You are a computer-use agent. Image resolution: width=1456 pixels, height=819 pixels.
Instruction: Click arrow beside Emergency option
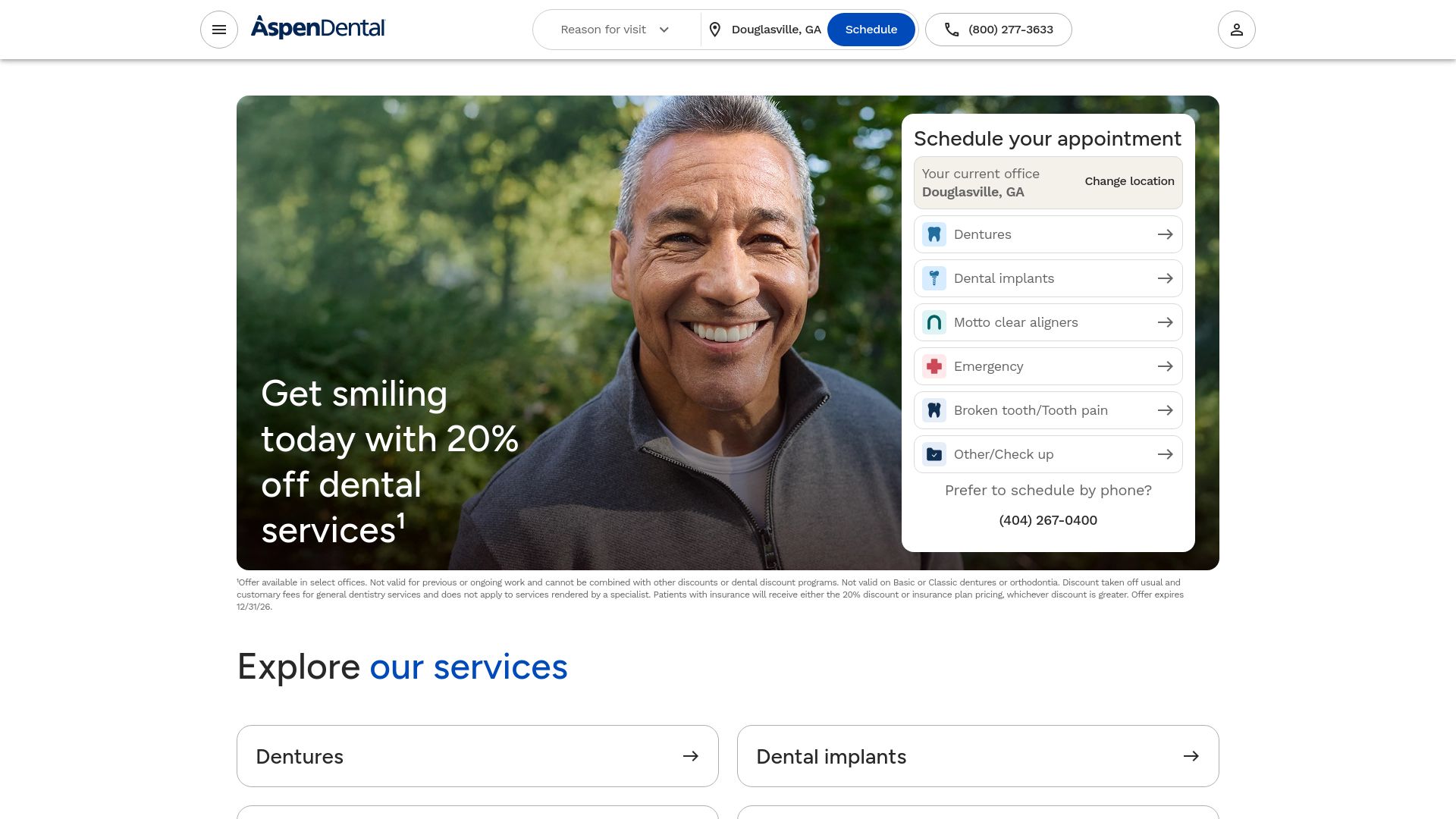(1166, 366)
